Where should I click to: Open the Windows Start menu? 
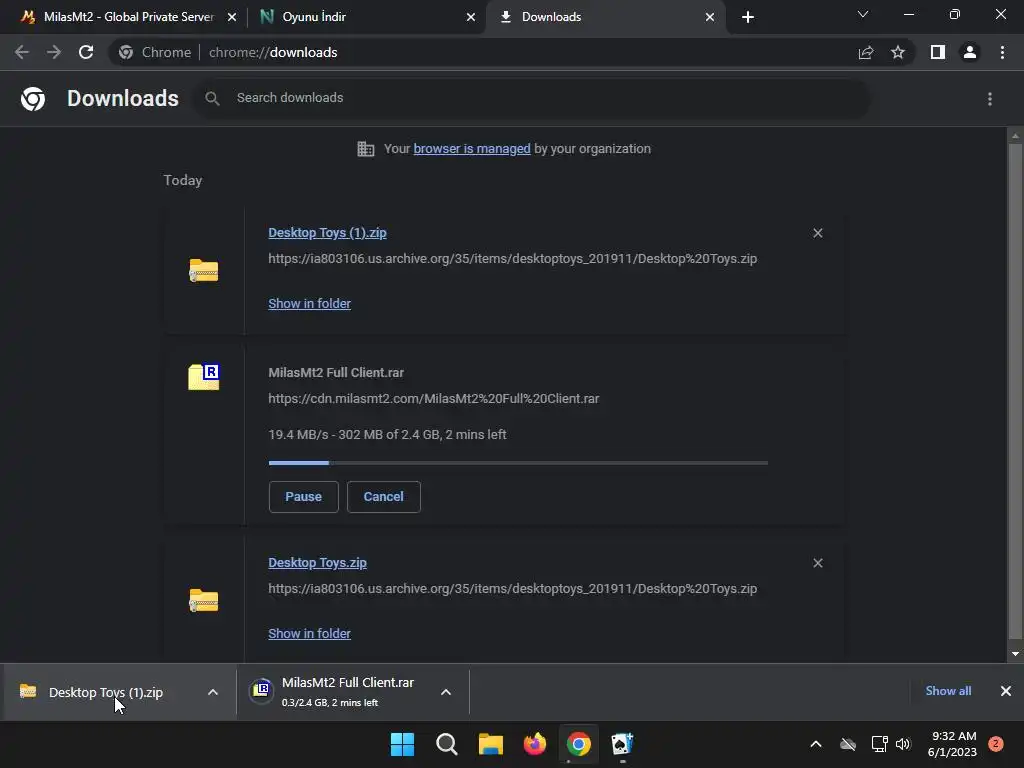pyautogui.click(x=402, y=744)
